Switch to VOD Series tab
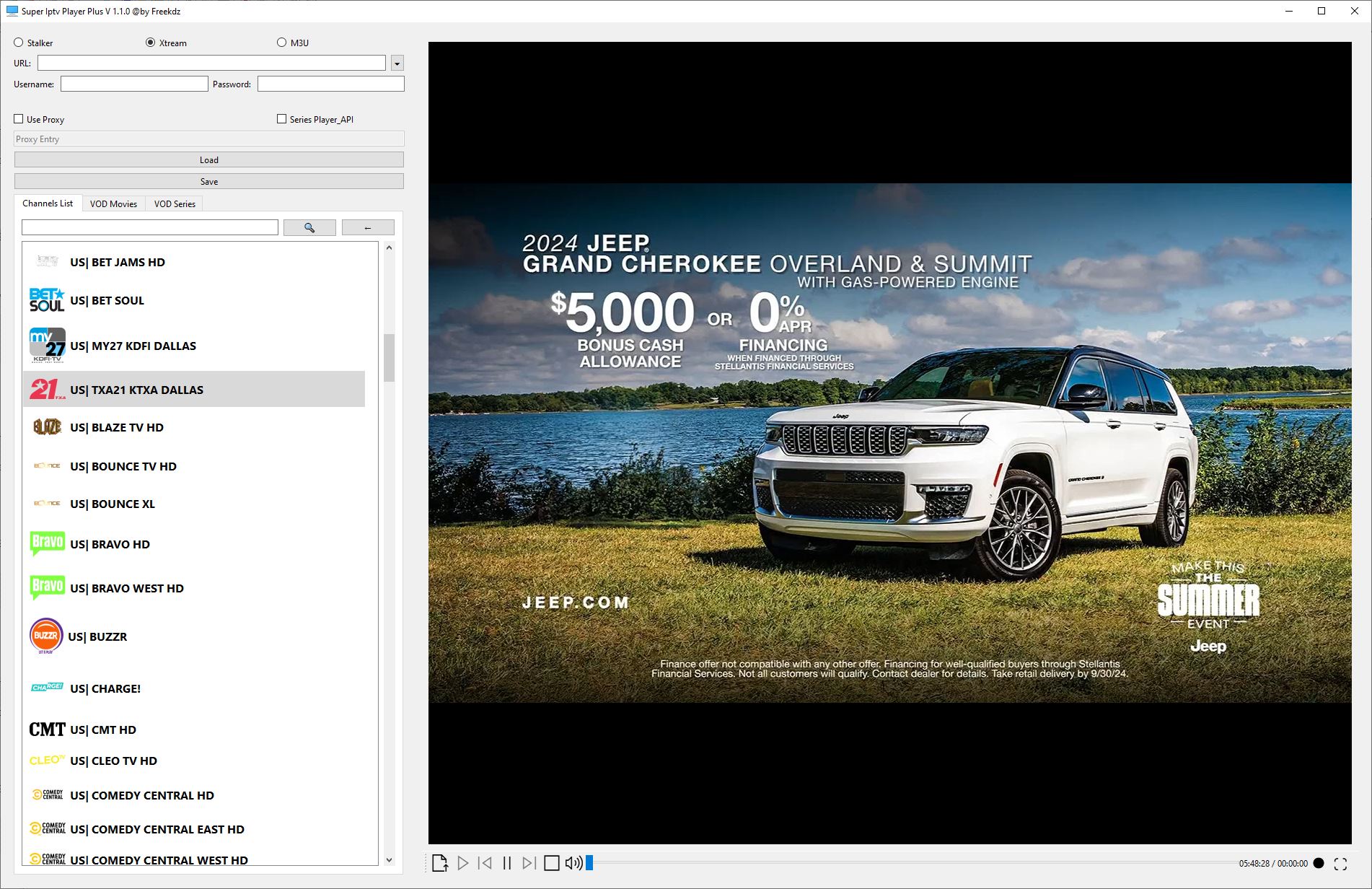This screenshot has width=1372, height=889. pos(175,204)
